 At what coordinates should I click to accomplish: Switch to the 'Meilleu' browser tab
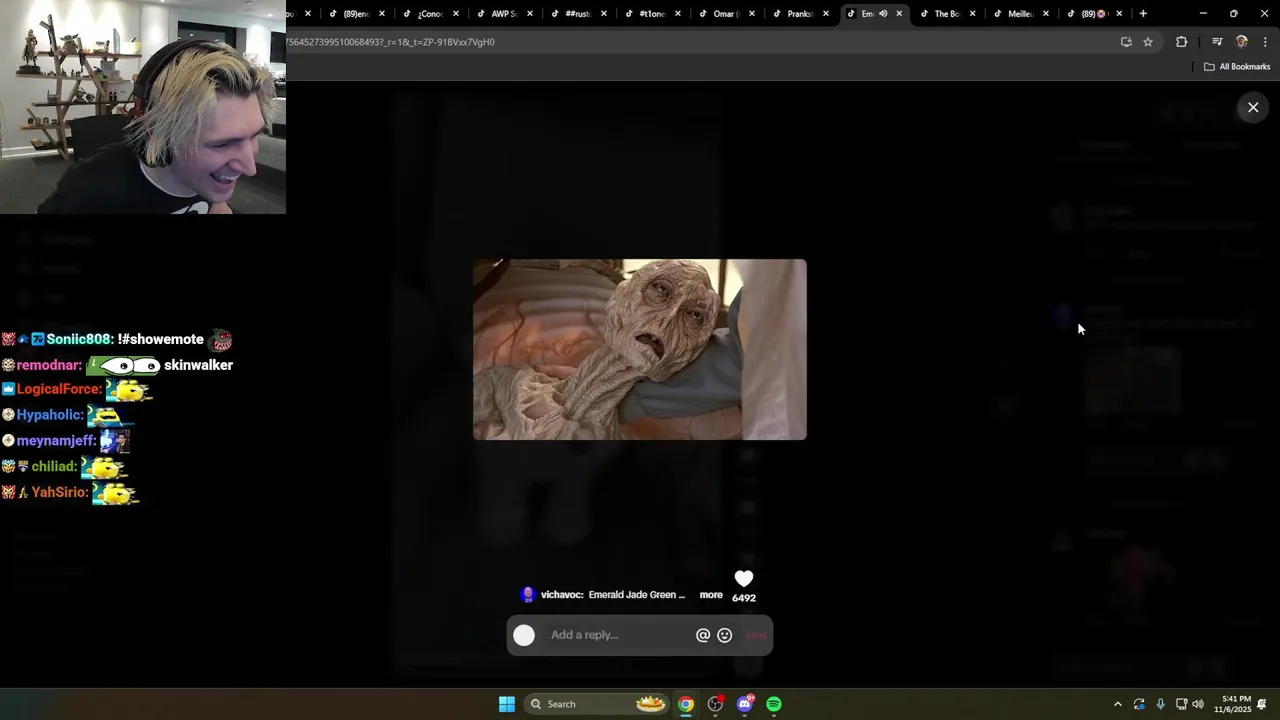click(1019, 14)
